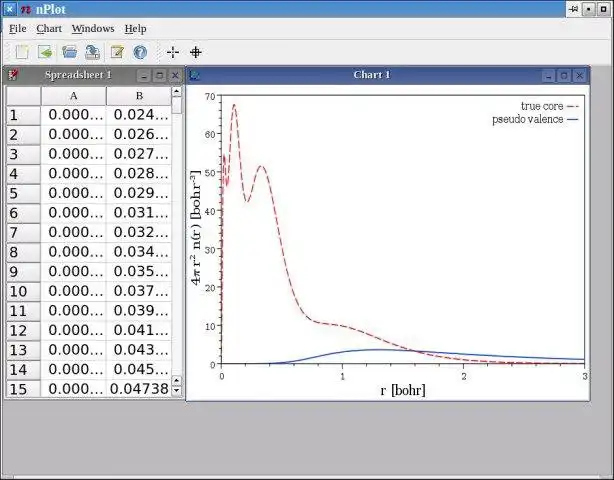The height and width of the screenshot is (480, 614).
Task: Click the blue help question icon
Action: pyautogui.click(x=140, y=52)
